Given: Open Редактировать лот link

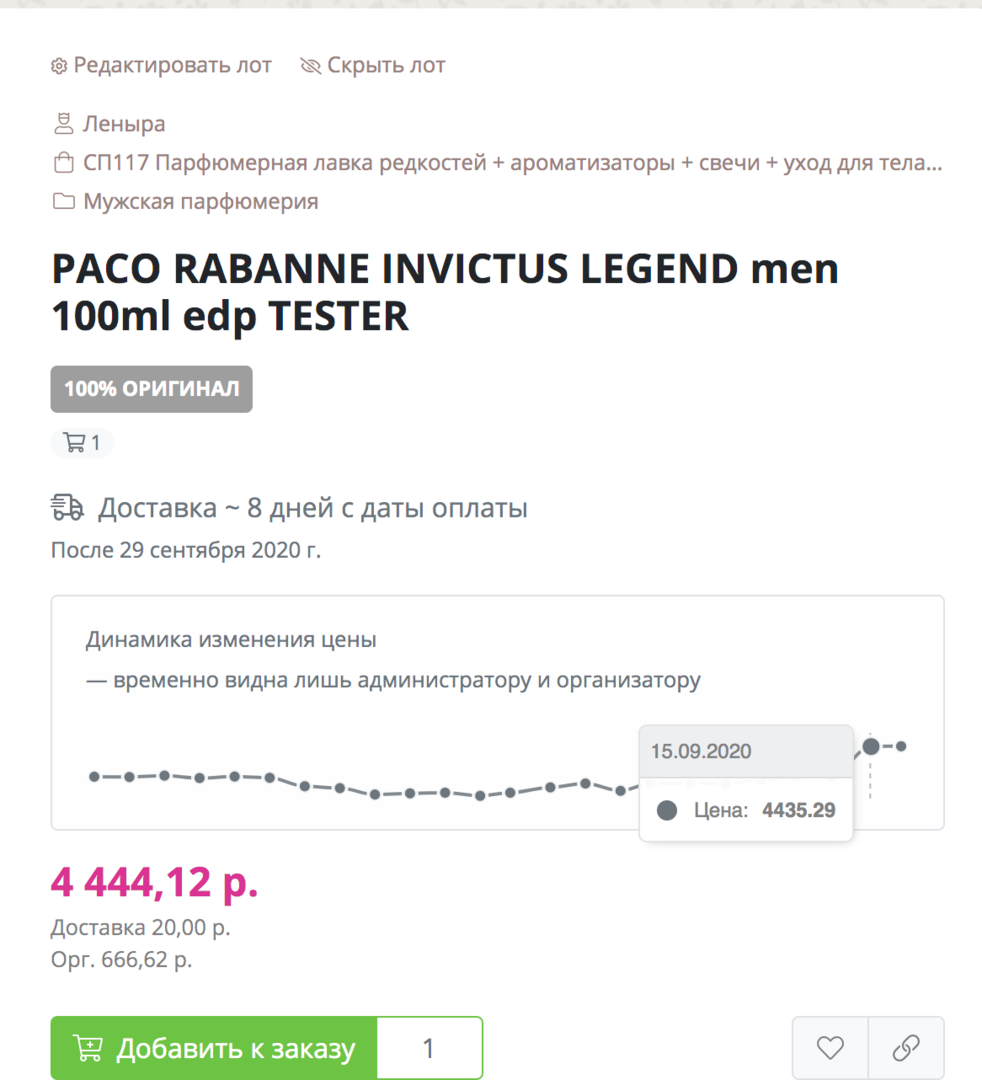Looking at the screenshot, I should tap(172, 66).
